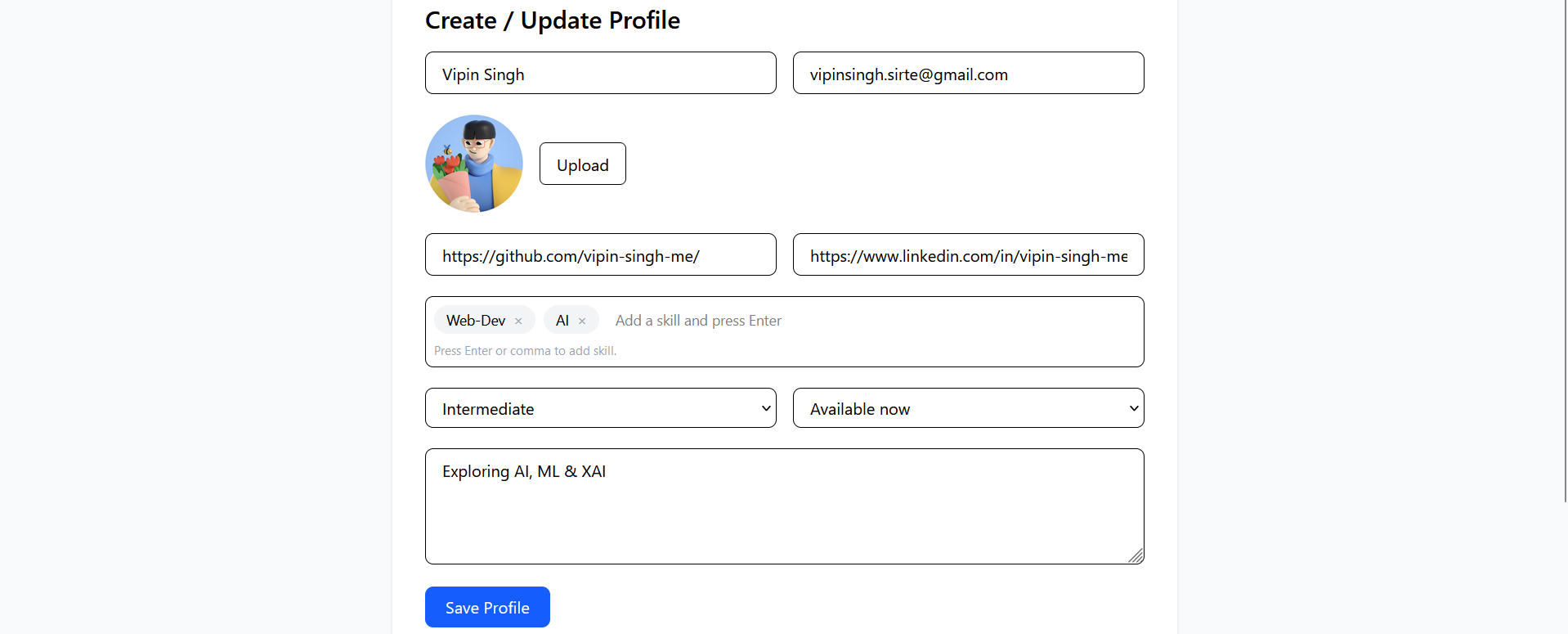This screenshot has height=634, width=1568.
Task: Click the page's vertical scrollbar thumb
Action: pos(1566,245)
